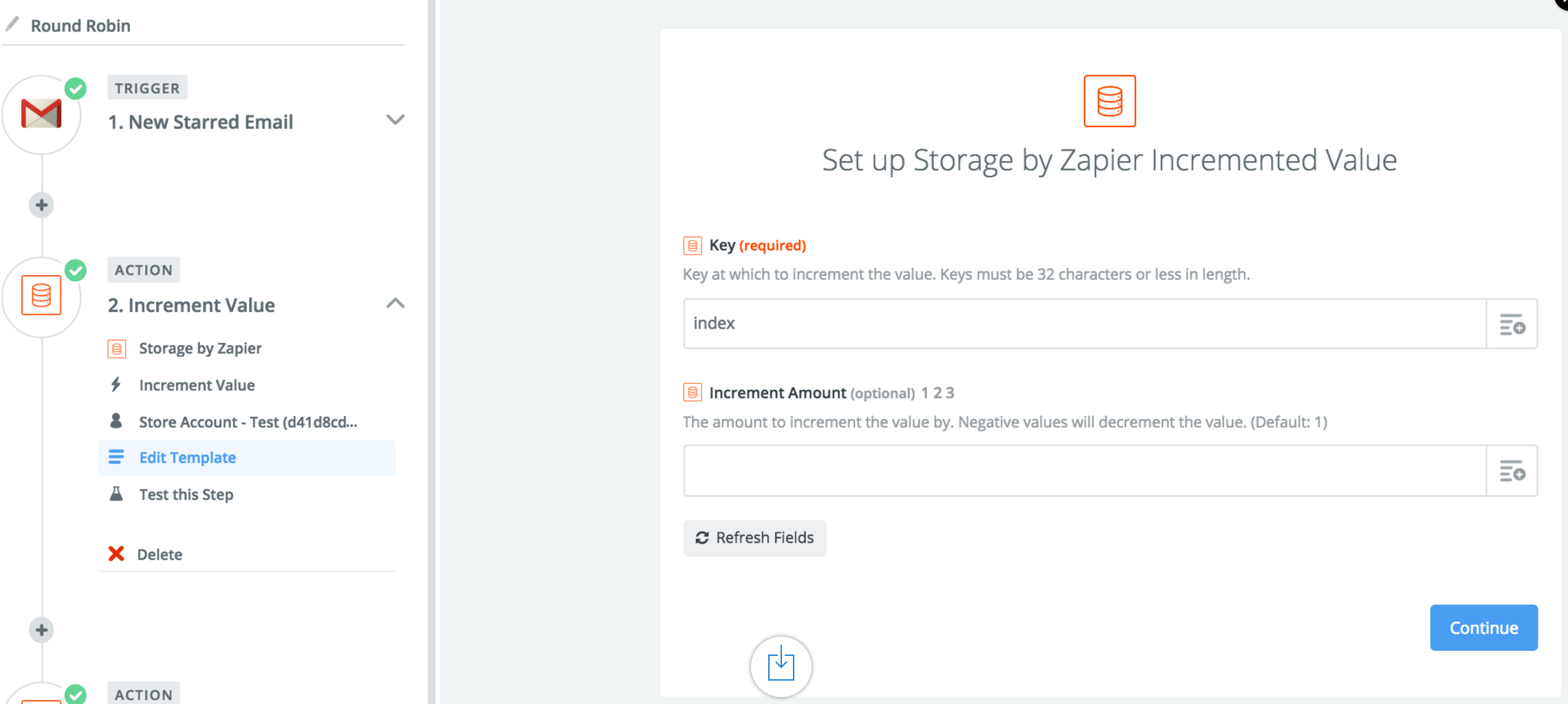
Task: Click the Gmail trigger step icon
Action: click(x=41, y=114)
